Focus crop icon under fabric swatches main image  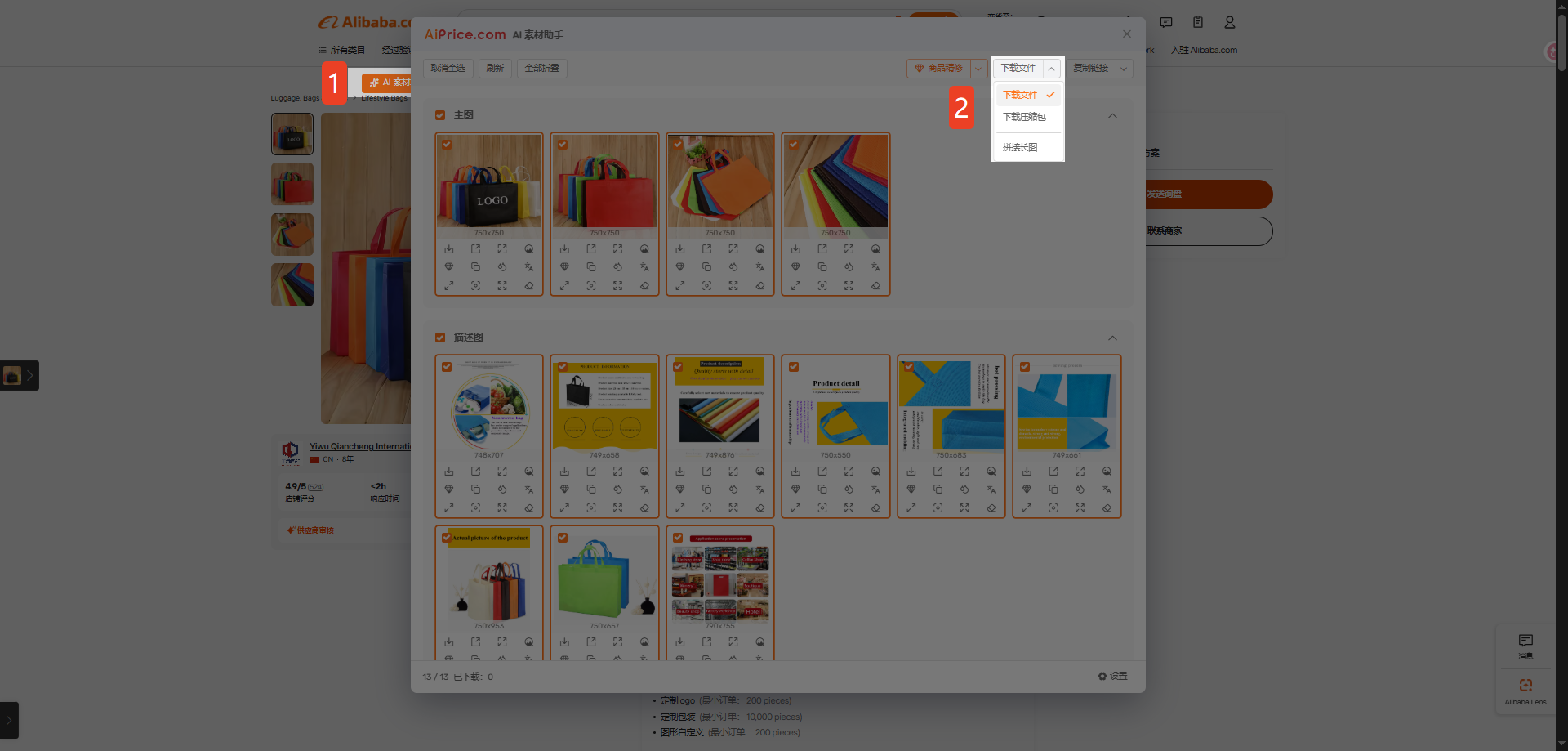822,286
